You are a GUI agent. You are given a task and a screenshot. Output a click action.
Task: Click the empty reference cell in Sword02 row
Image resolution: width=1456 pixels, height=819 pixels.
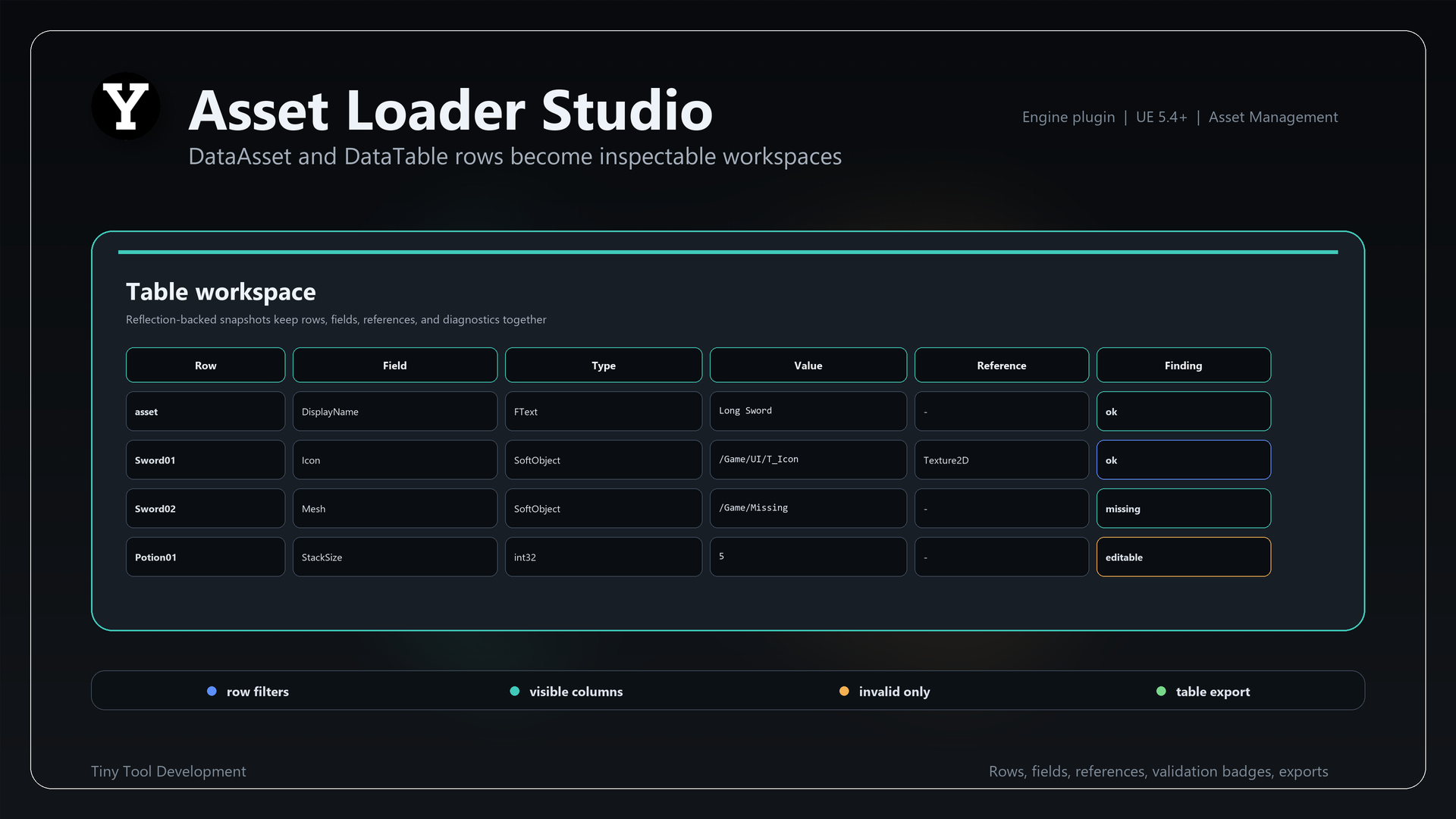(x=1002, y=508)
